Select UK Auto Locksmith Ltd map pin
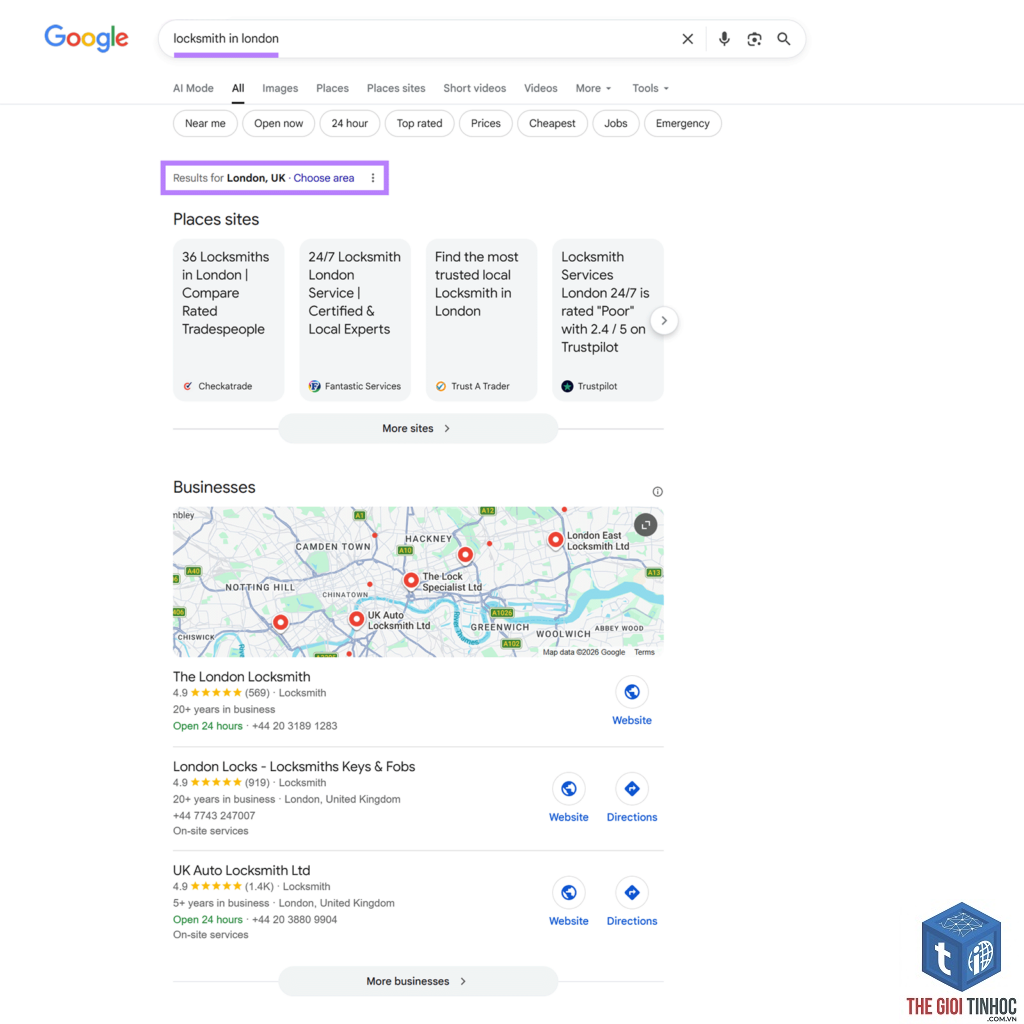This screenshot has height=1024, width=1024. point(356,618)
